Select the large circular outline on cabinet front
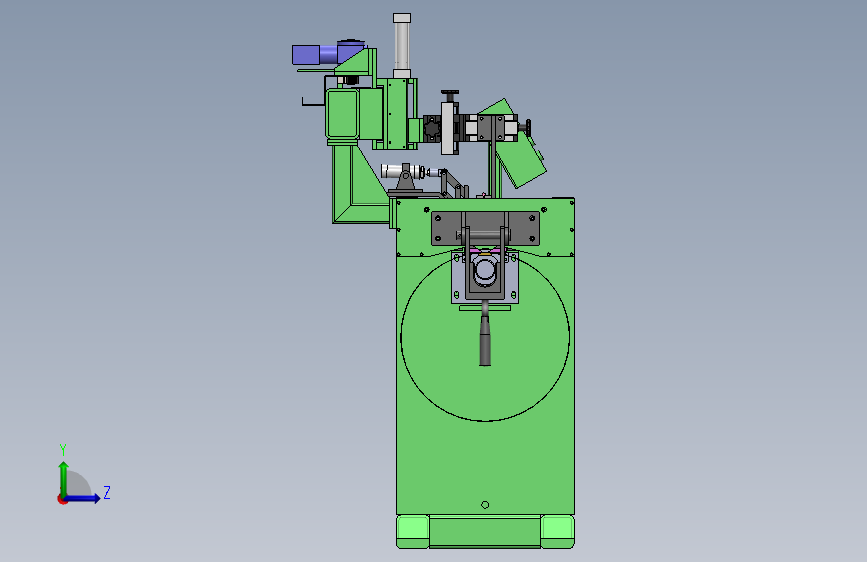The image size is (867, 562). pos(485,336)
